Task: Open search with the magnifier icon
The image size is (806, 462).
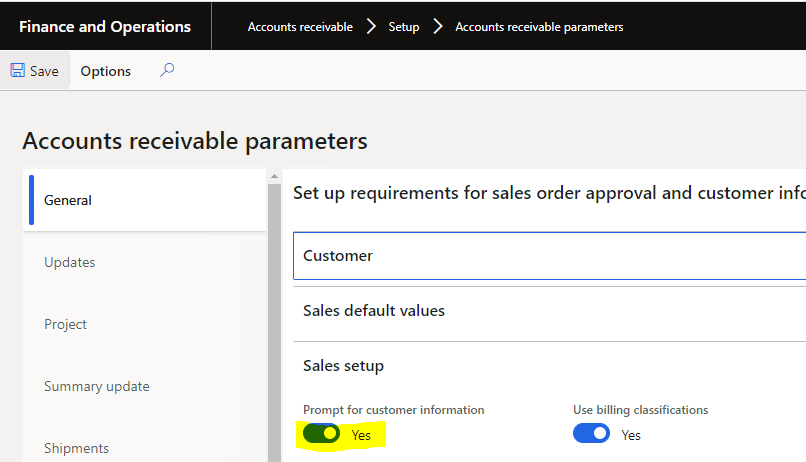Action: coord(167,70)
